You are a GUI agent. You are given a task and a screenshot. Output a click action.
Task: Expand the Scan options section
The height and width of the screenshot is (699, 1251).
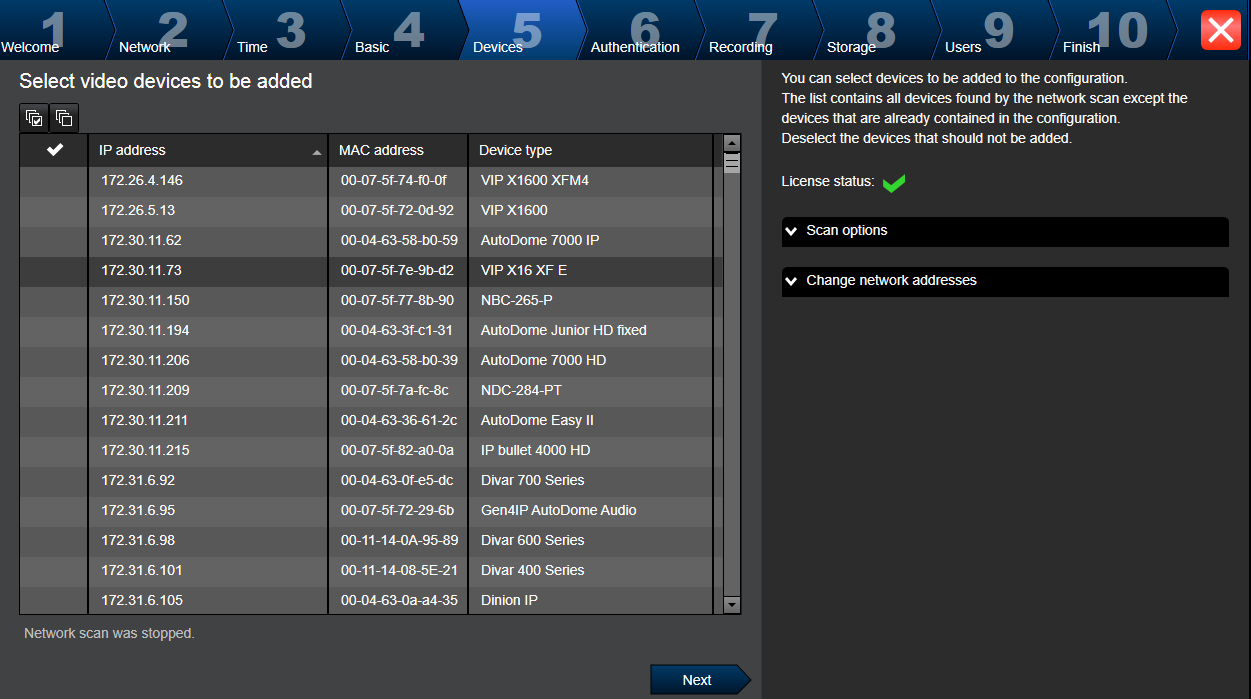1005,231
